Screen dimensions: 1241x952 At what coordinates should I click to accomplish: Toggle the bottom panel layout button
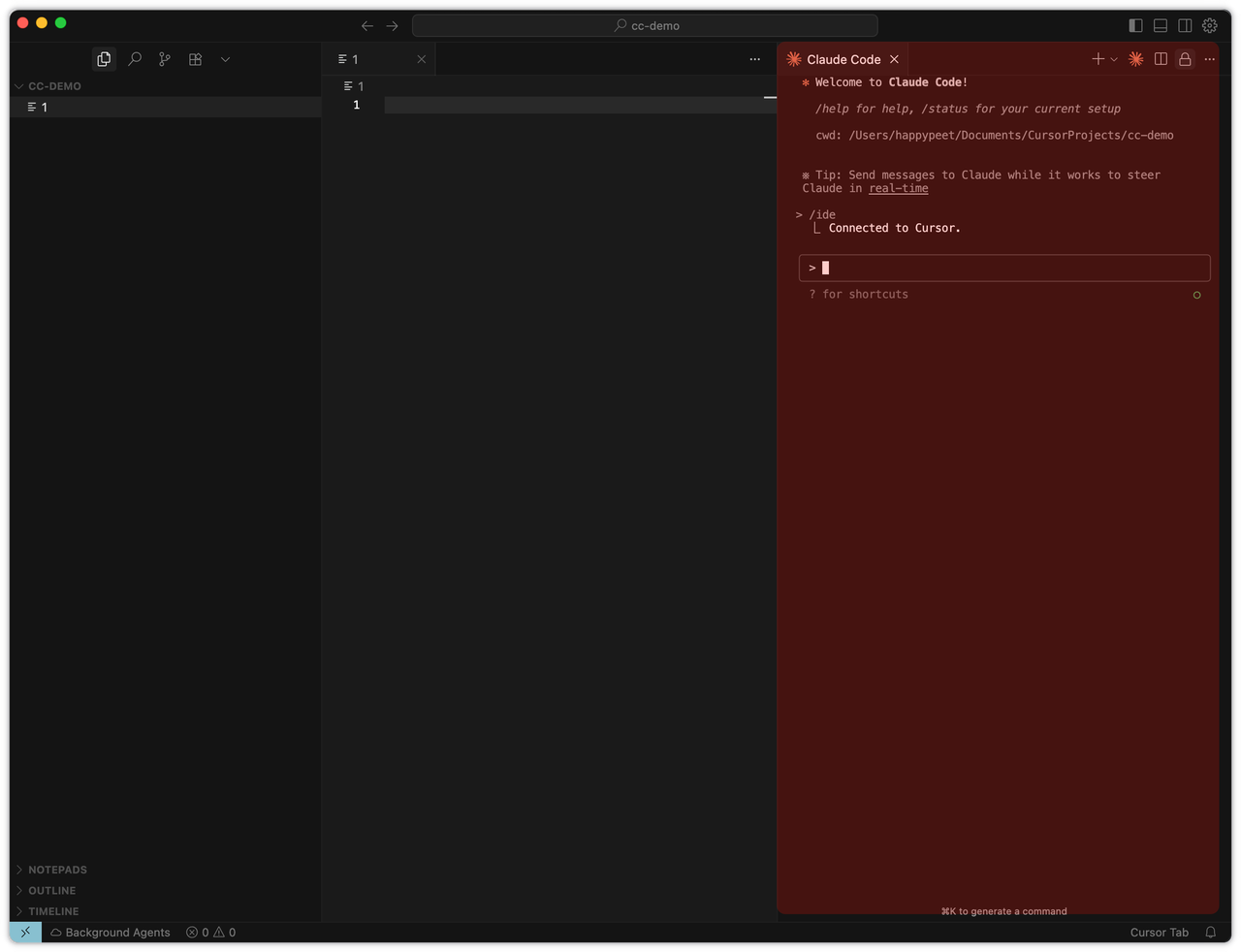click(1160, 25)
